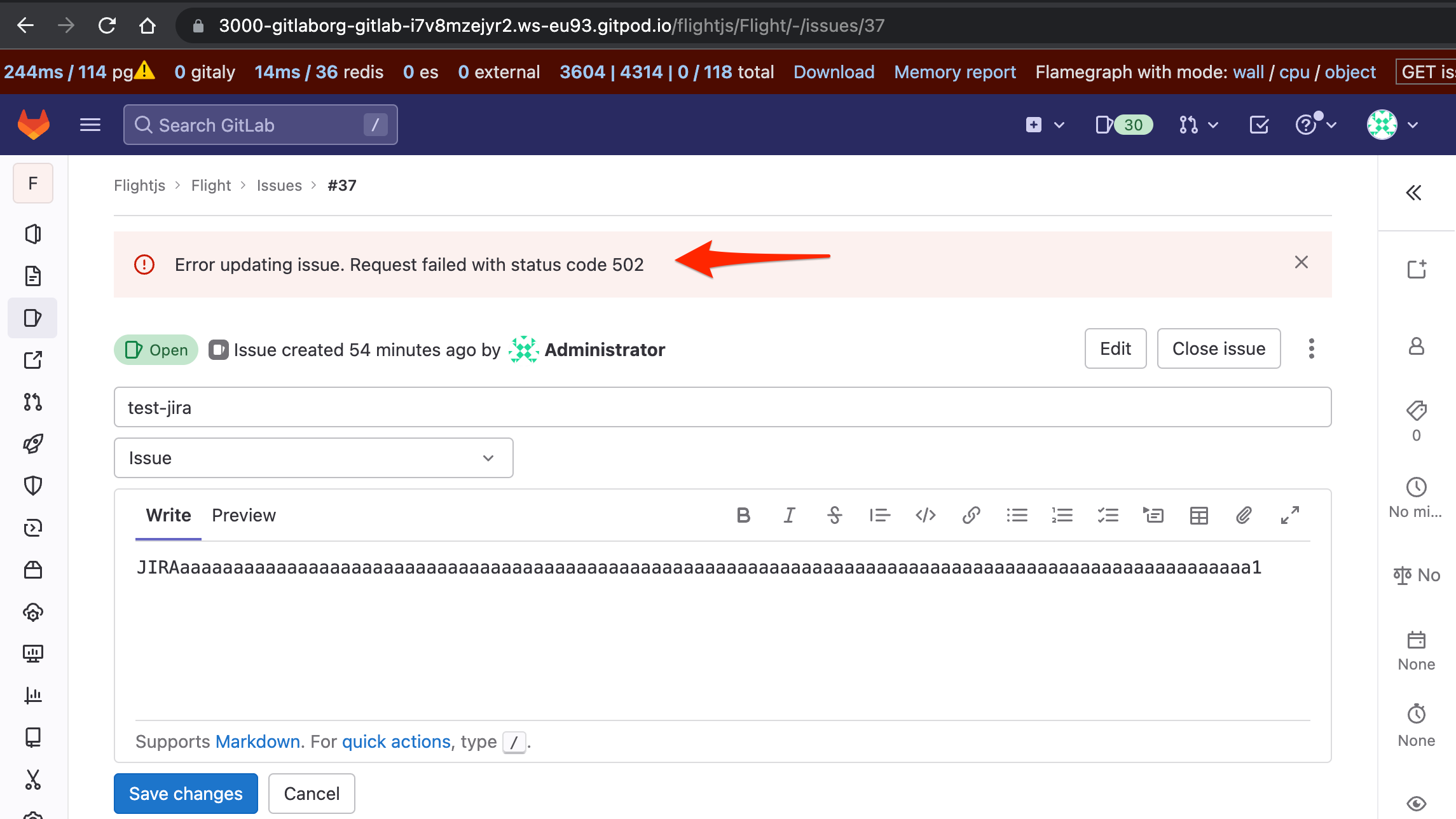Collapse the right sidebar with chevrons
The image size is (1456, 819).
pos(1413,193)
